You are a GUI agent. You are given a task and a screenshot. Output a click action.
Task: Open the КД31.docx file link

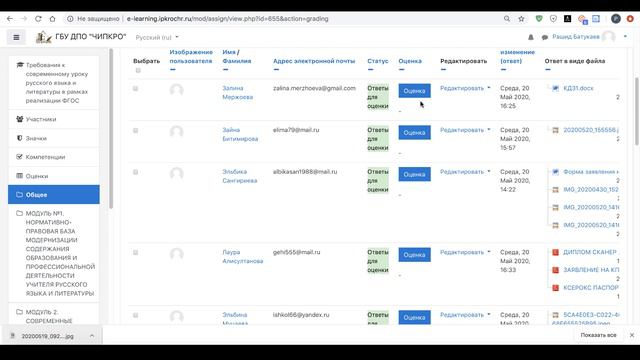point(578,88)
